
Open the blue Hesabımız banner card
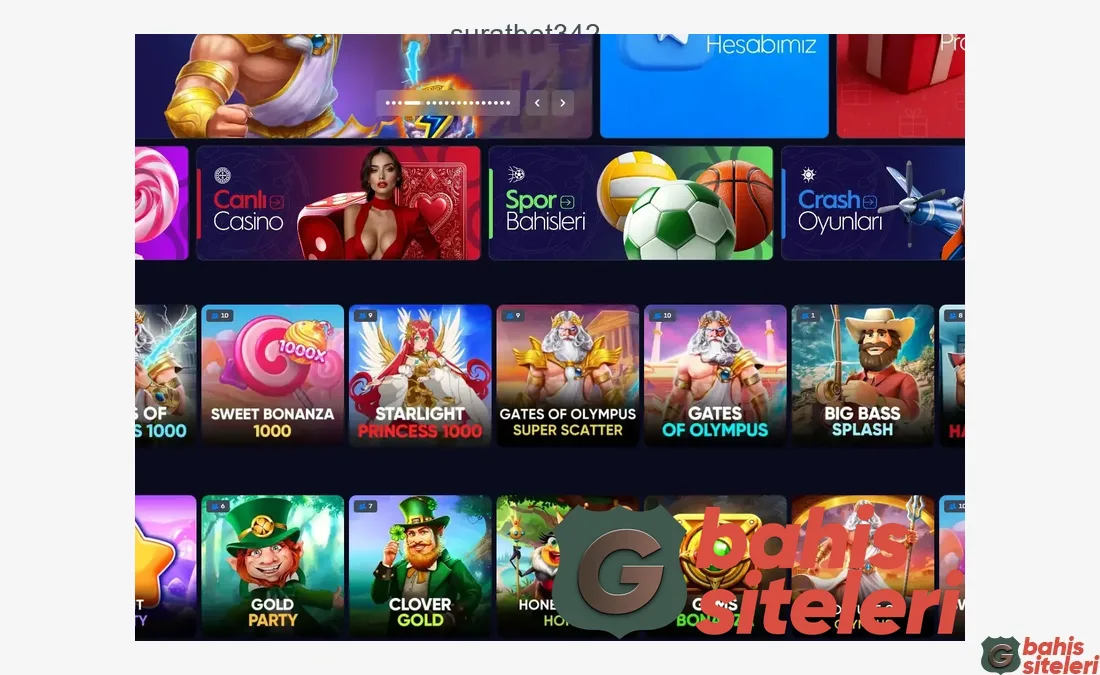714,86
